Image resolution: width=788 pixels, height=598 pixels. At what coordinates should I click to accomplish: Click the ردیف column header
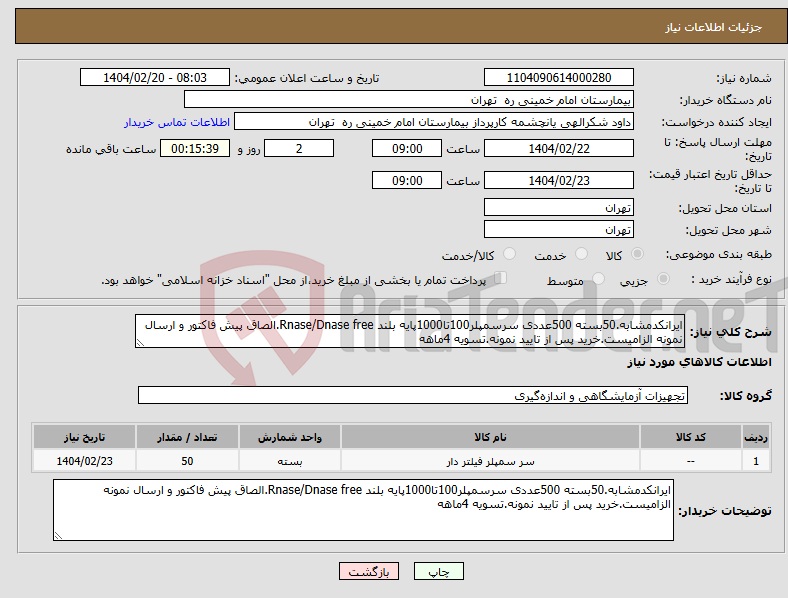[x=756, y=437]
